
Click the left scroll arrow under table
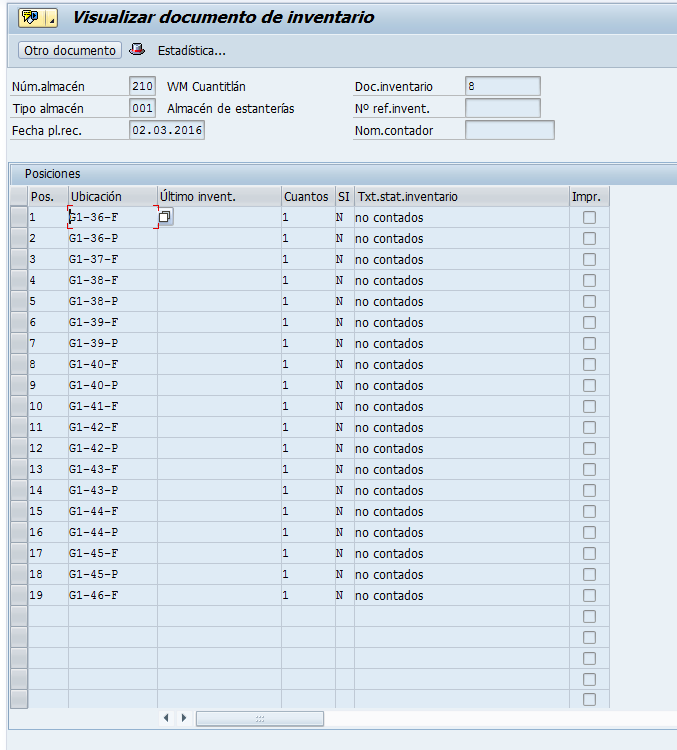coord(166,718)
